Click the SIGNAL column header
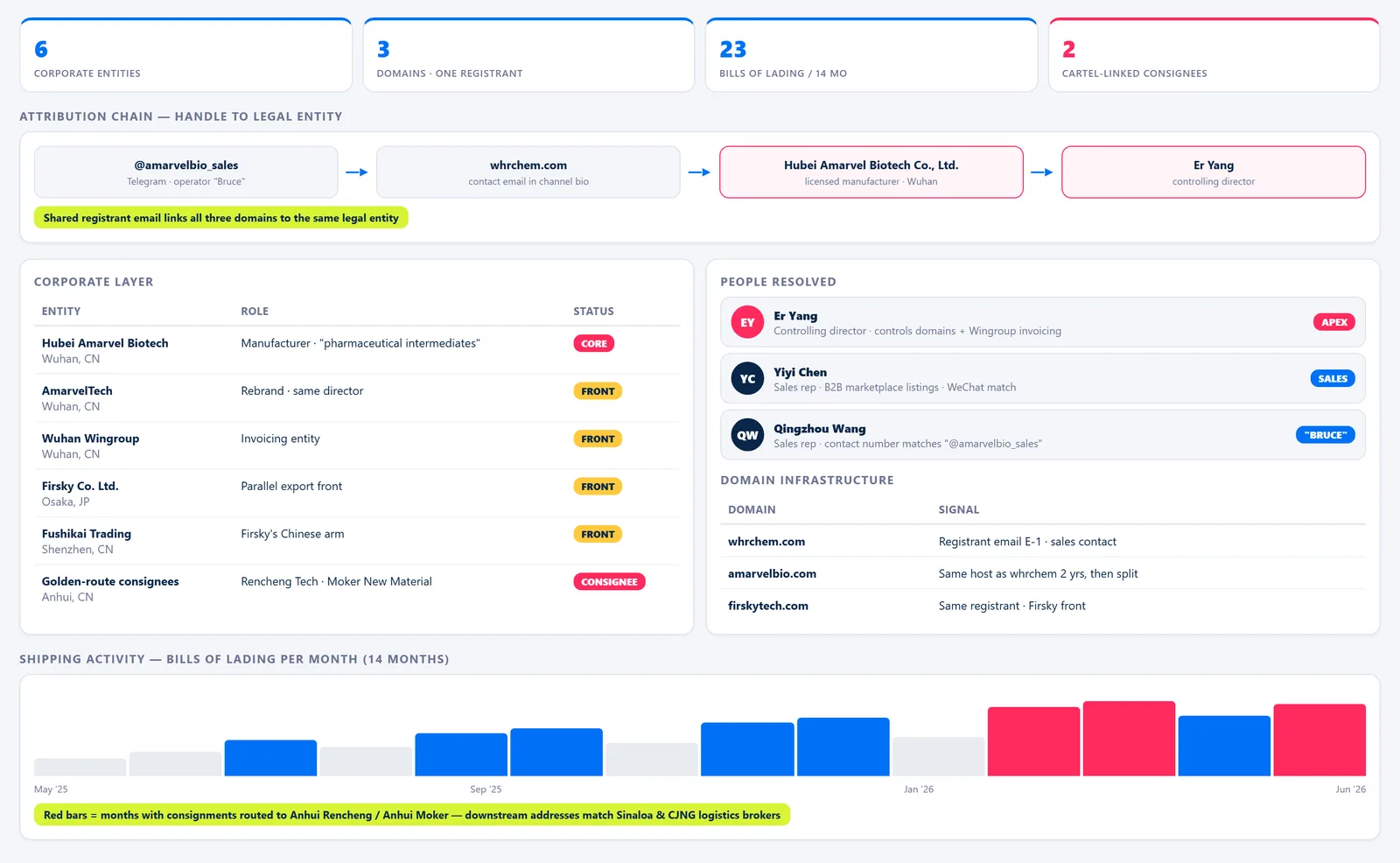The image size is (1400, 863). point(959,509)
